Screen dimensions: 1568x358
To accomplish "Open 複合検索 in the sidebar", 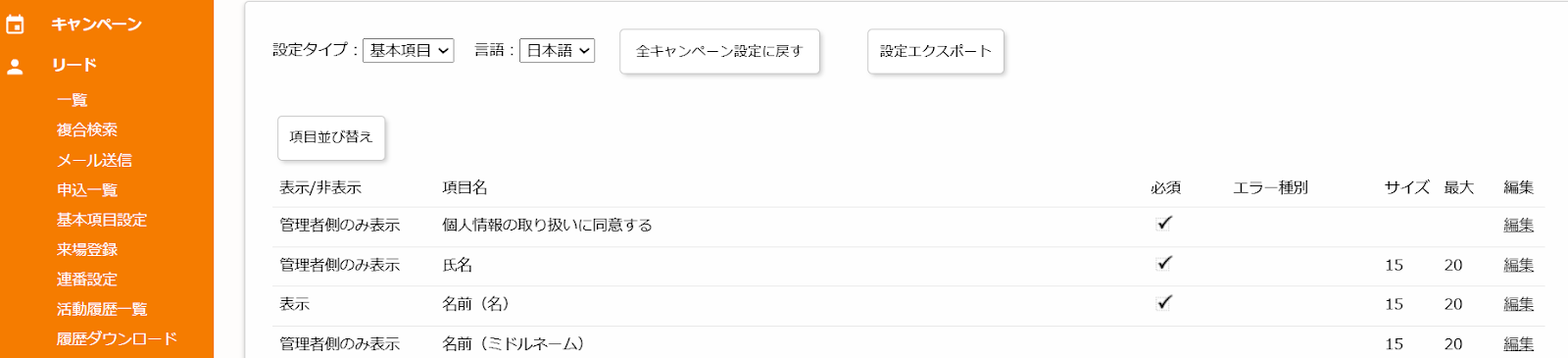I will [x=87, y=129].
